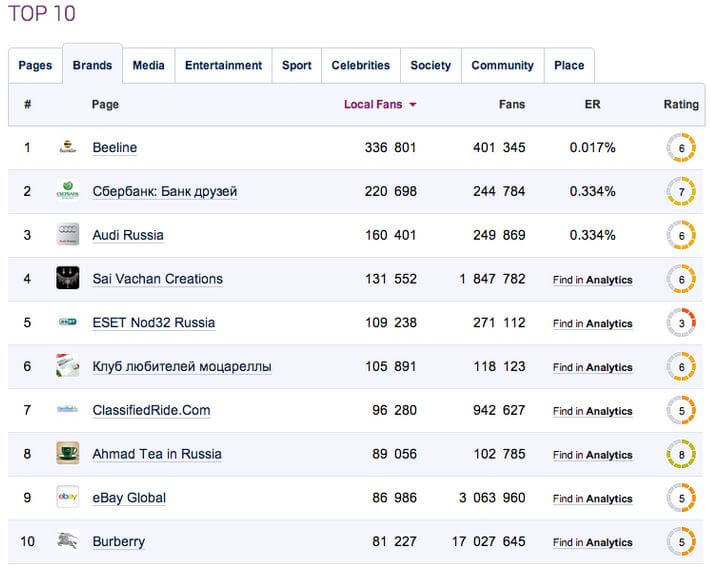Click the ESET Nod32 Russia logo icon
This screenshot has height=567, width=710.
coord(67,322)
